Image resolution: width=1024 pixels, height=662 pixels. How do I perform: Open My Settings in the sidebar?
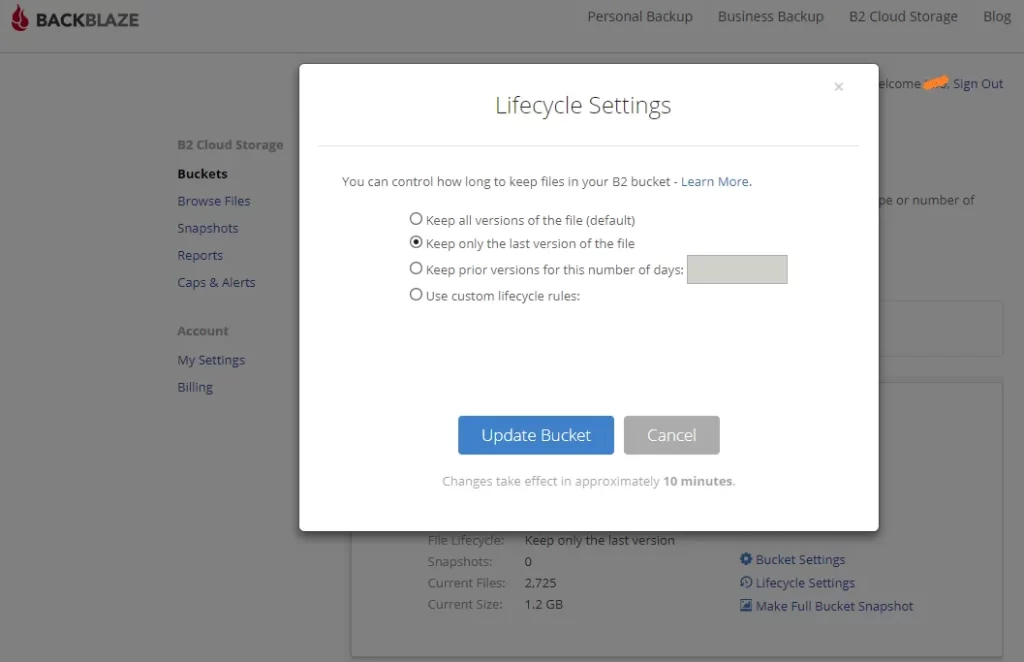(211, 360)
